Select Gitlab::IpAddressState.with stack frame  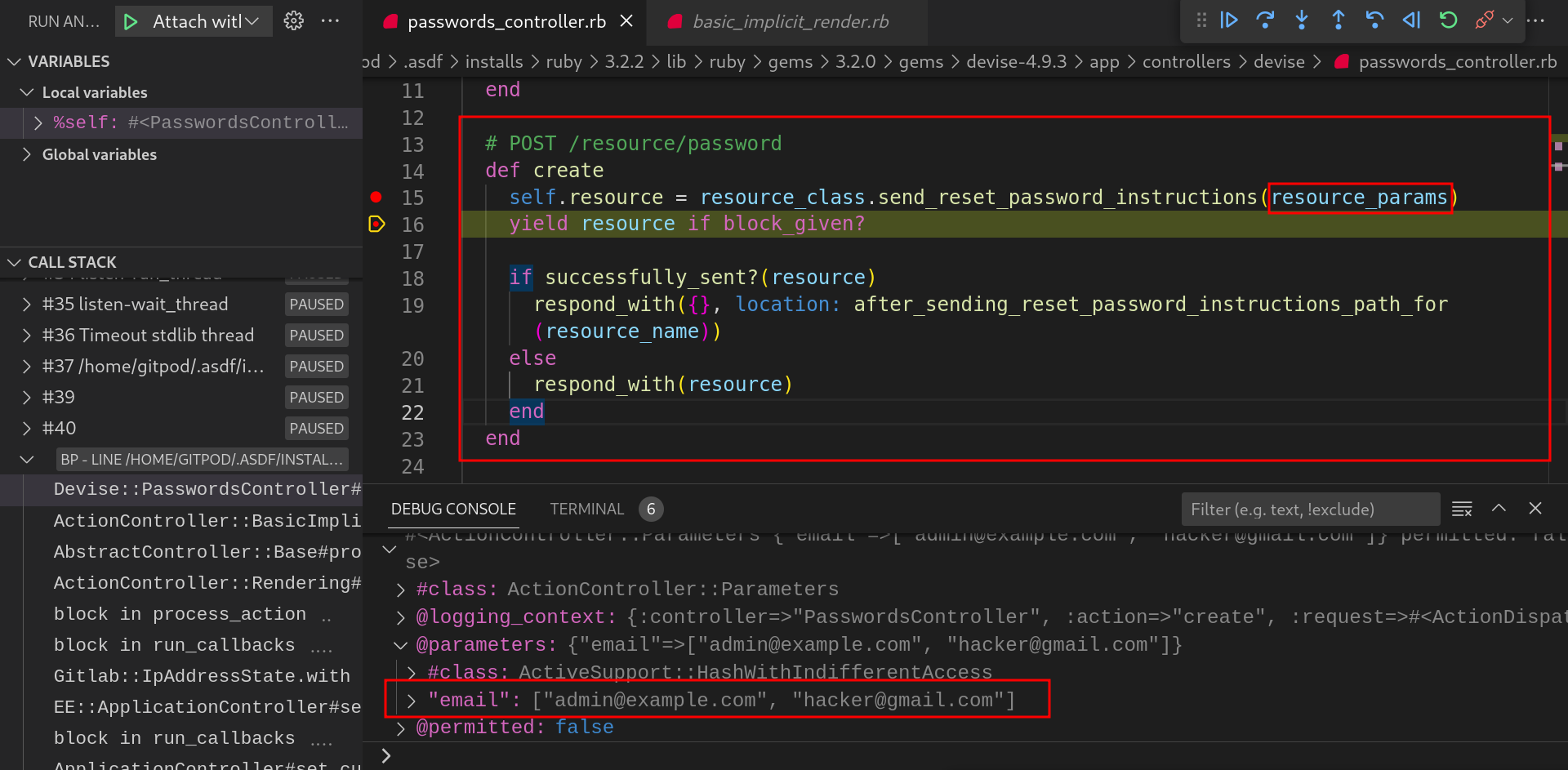pyautogui.click(x=181, y=675)
